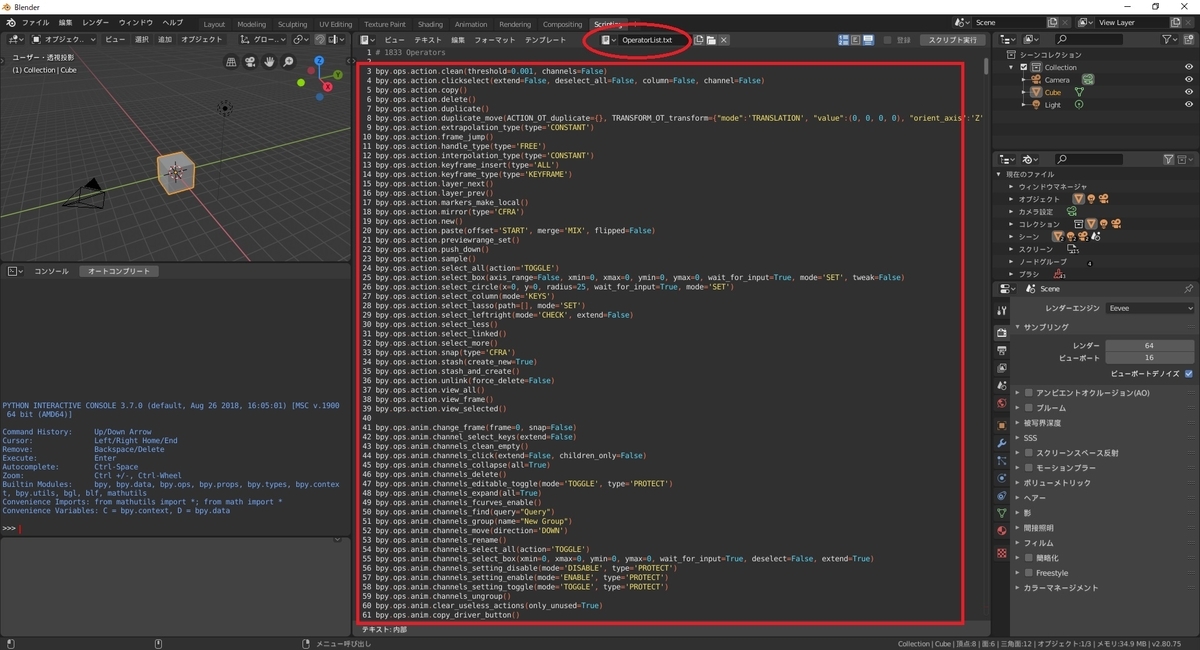
Task: Open the Particles properties tab icon
Action: click(1002, 461)
